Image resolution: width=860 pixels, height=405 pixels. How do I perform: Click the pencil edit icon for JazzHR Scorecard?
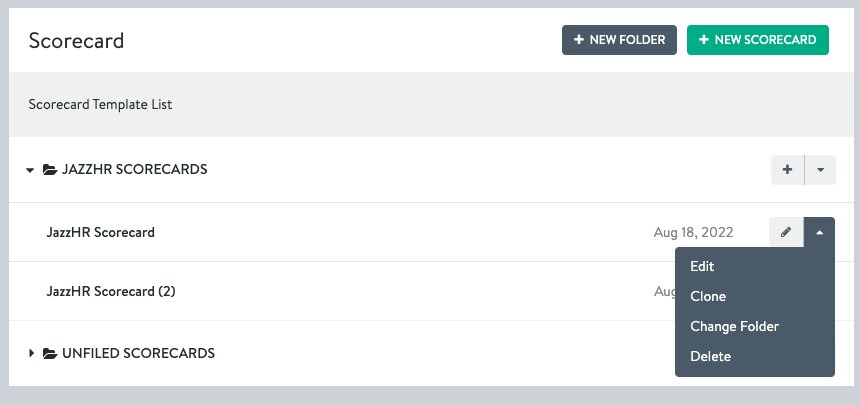click(x=786, y=232)
